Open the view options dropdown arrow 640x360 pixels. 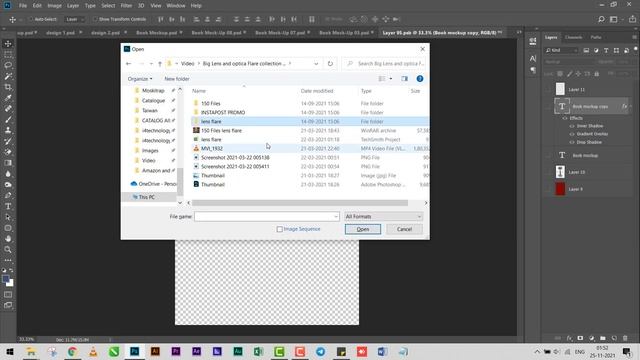point(391,79)
